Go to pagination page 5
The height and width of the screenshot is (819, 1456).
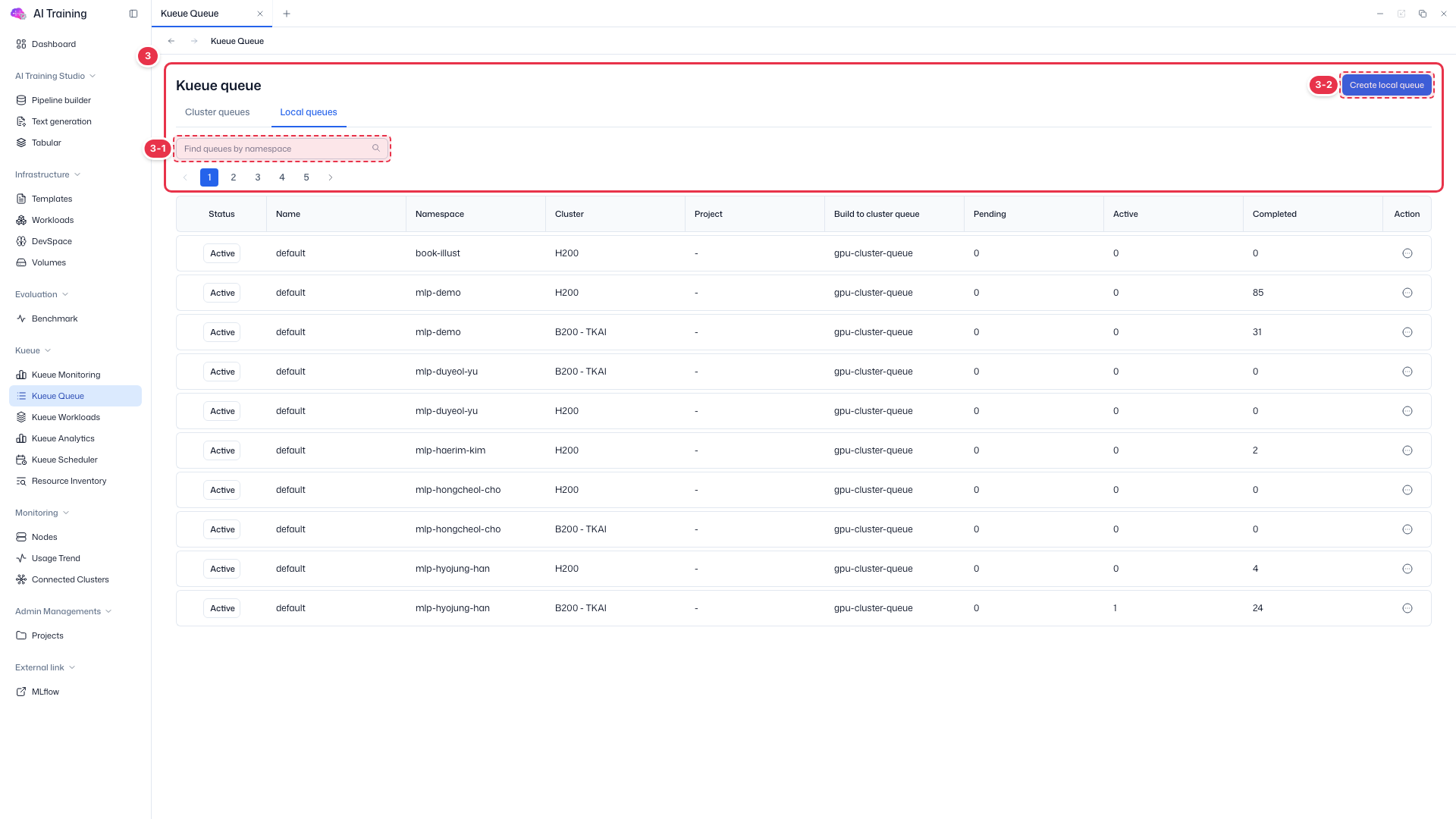pyautogui.click(x=306, y=177)
